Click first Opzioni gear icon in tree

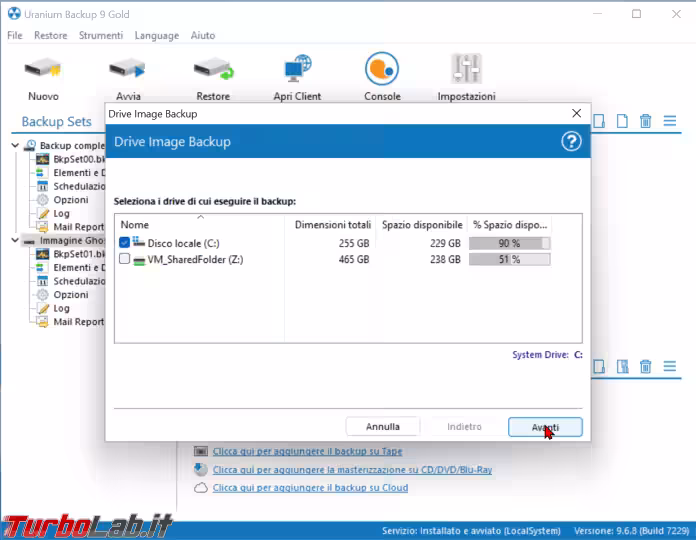[x=43, y=200]
